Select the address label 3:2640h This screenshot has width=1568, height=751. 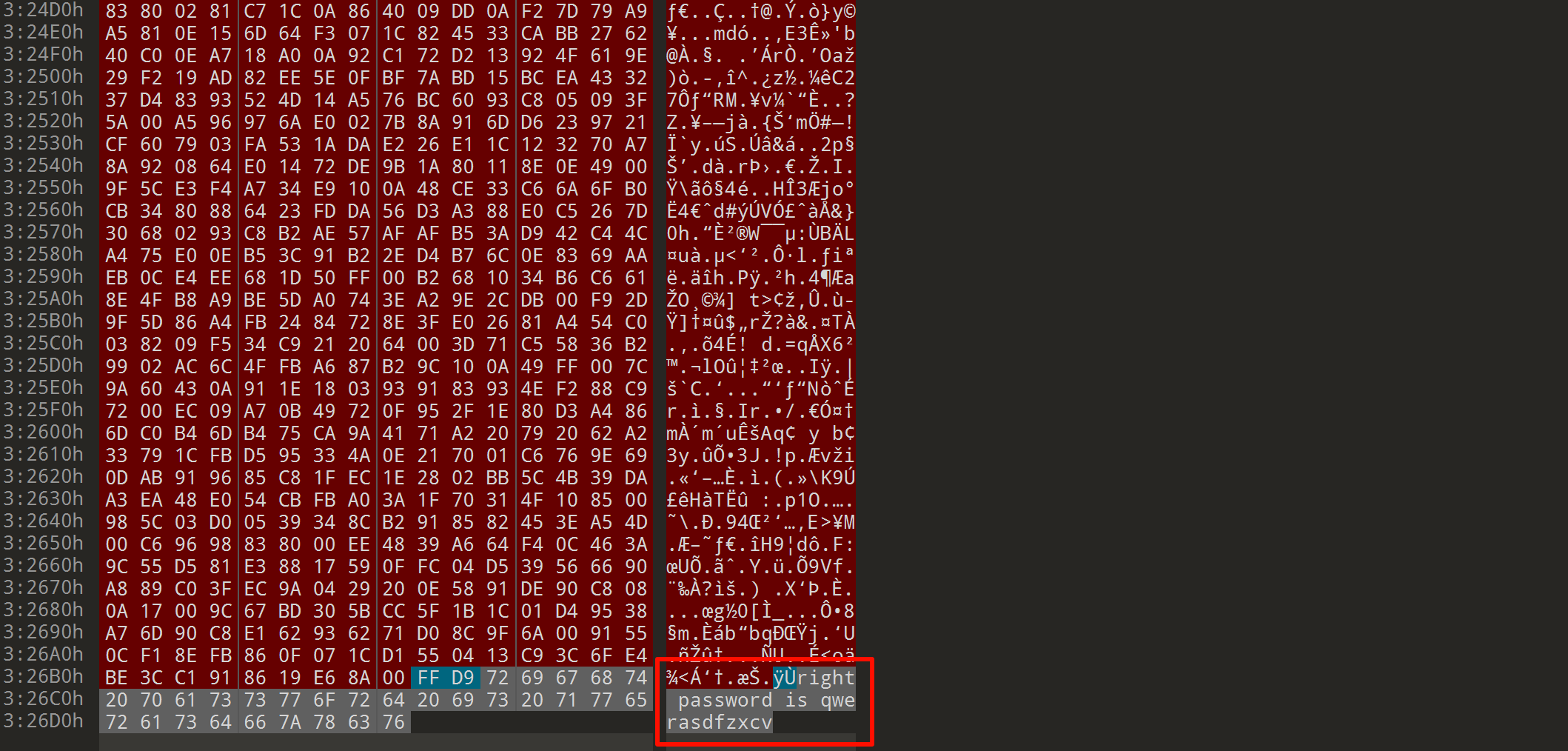click(x=43, y=521)
